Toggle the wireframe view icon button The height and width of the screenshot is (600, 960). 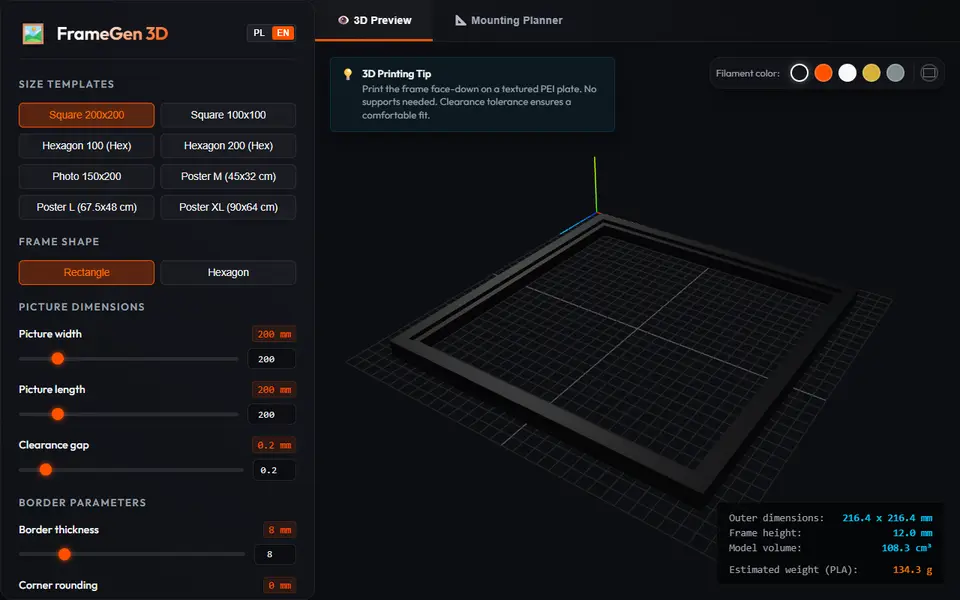(929, 73)
